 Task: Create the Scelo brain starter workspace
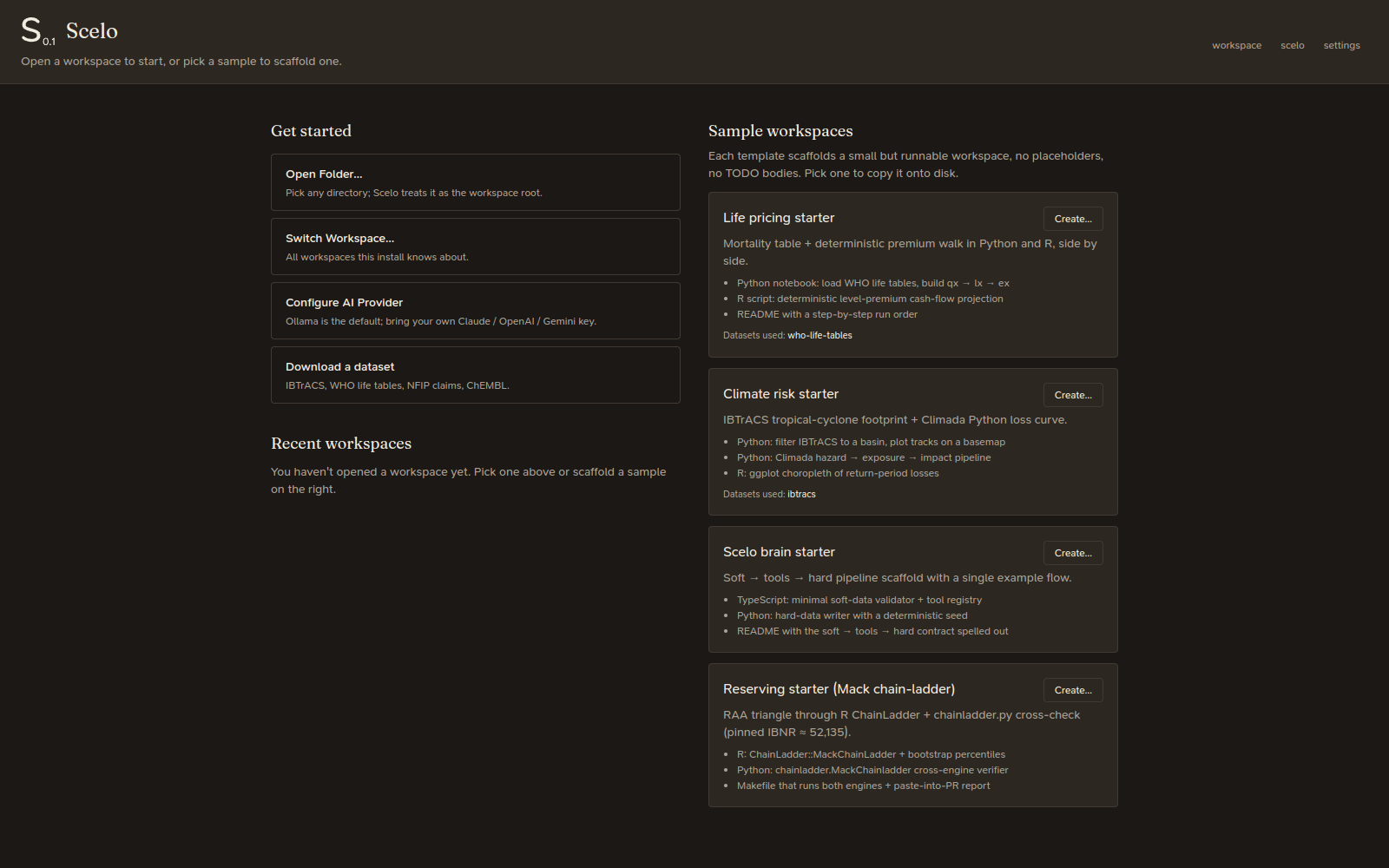[1073, 553]
